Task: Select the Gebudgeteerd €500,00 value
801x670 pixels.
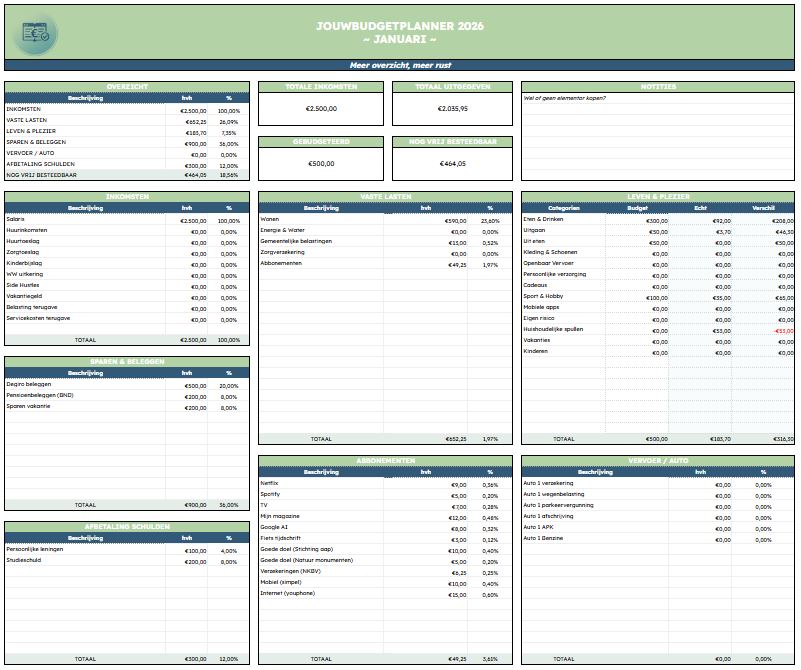Action: point(321,164)
